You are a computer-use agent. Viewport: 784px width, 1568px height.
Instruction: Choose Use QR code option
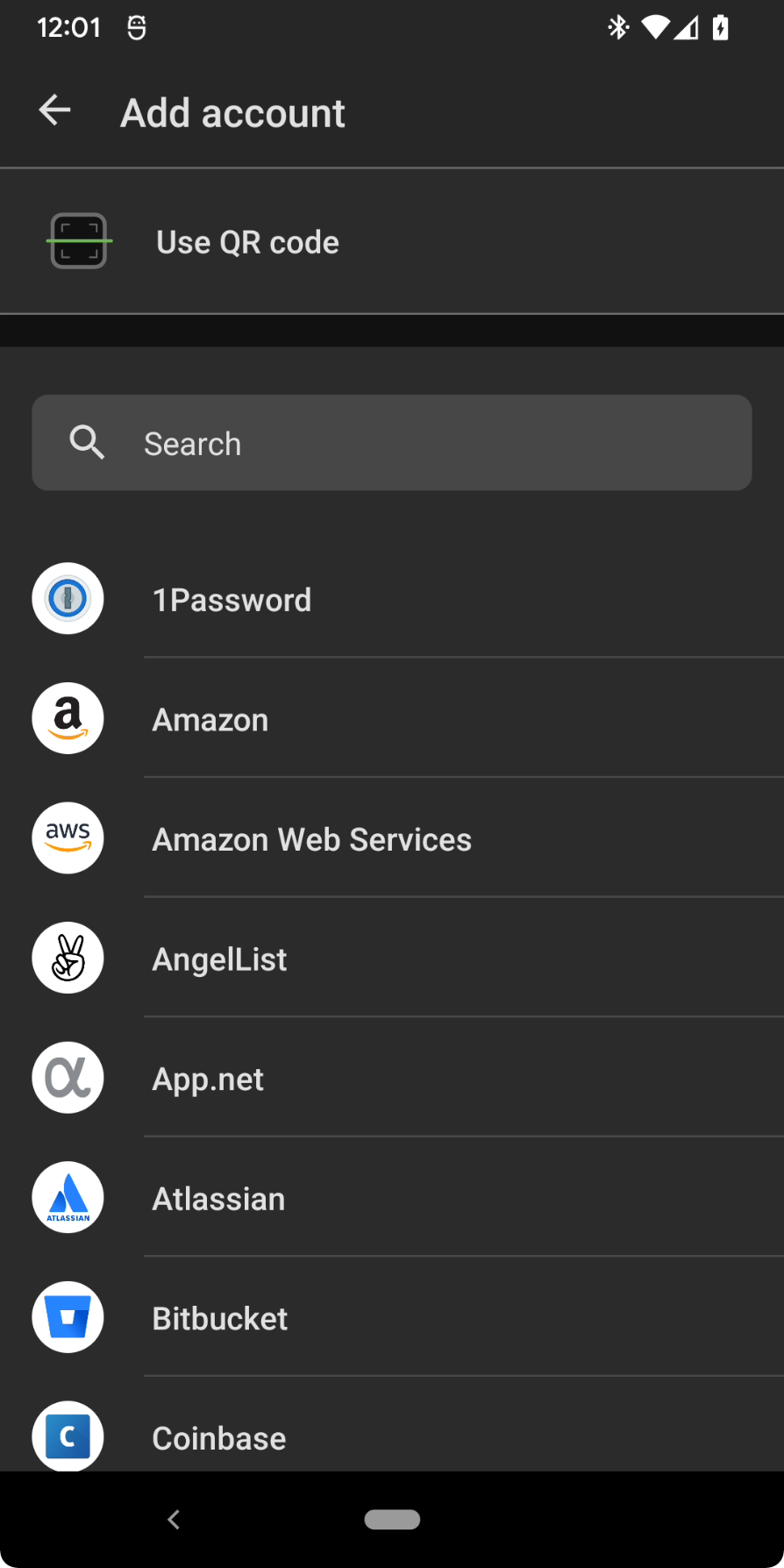pos(248,242)
